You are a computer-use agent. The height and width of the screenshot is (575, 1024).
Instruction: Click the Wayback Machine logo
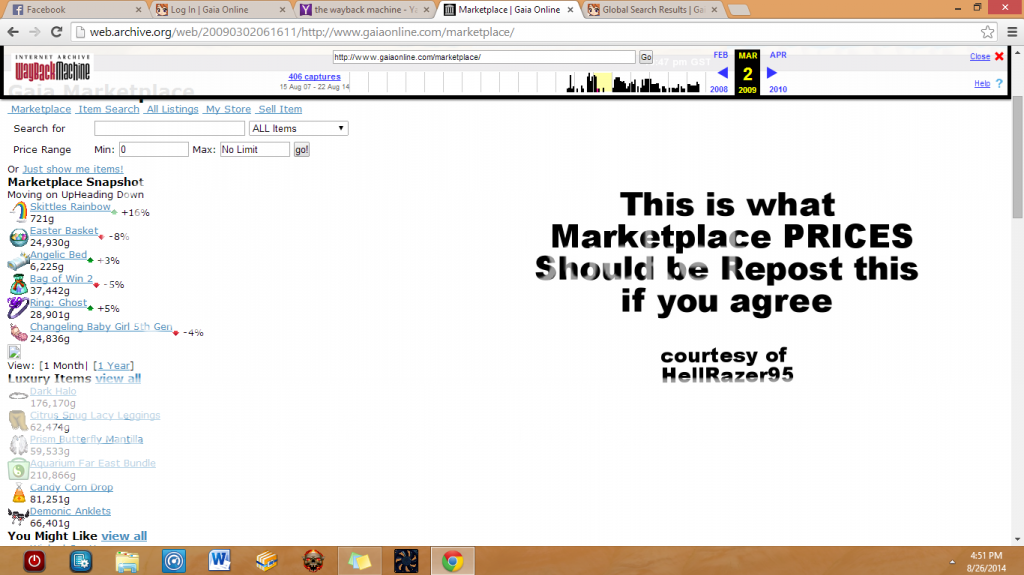(x=52, y=70)
